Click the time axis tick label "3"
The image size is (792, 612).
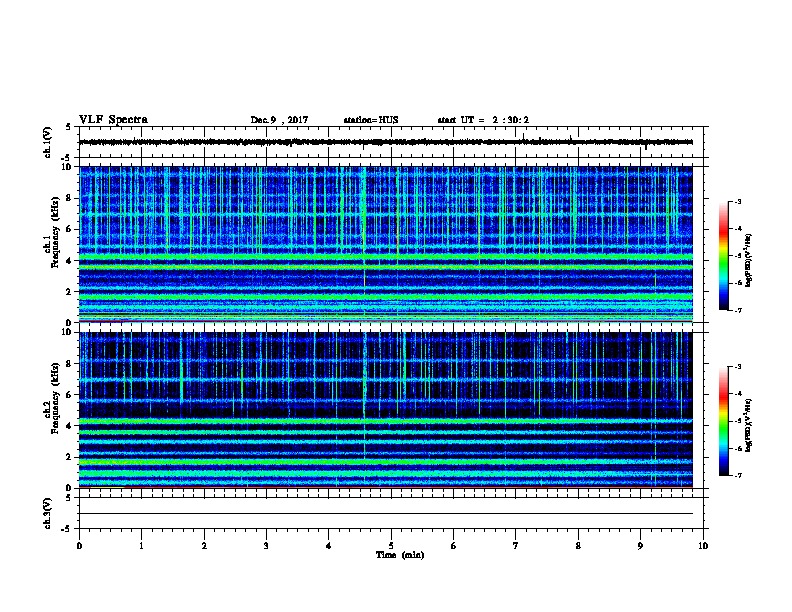coord(266,545)
